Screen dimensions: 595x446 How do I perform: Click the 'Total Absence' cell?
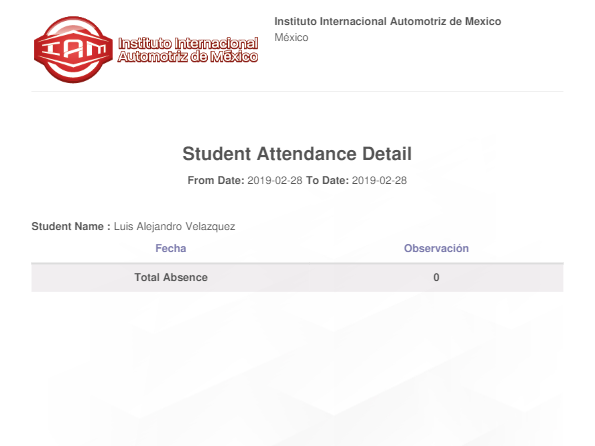171,277
